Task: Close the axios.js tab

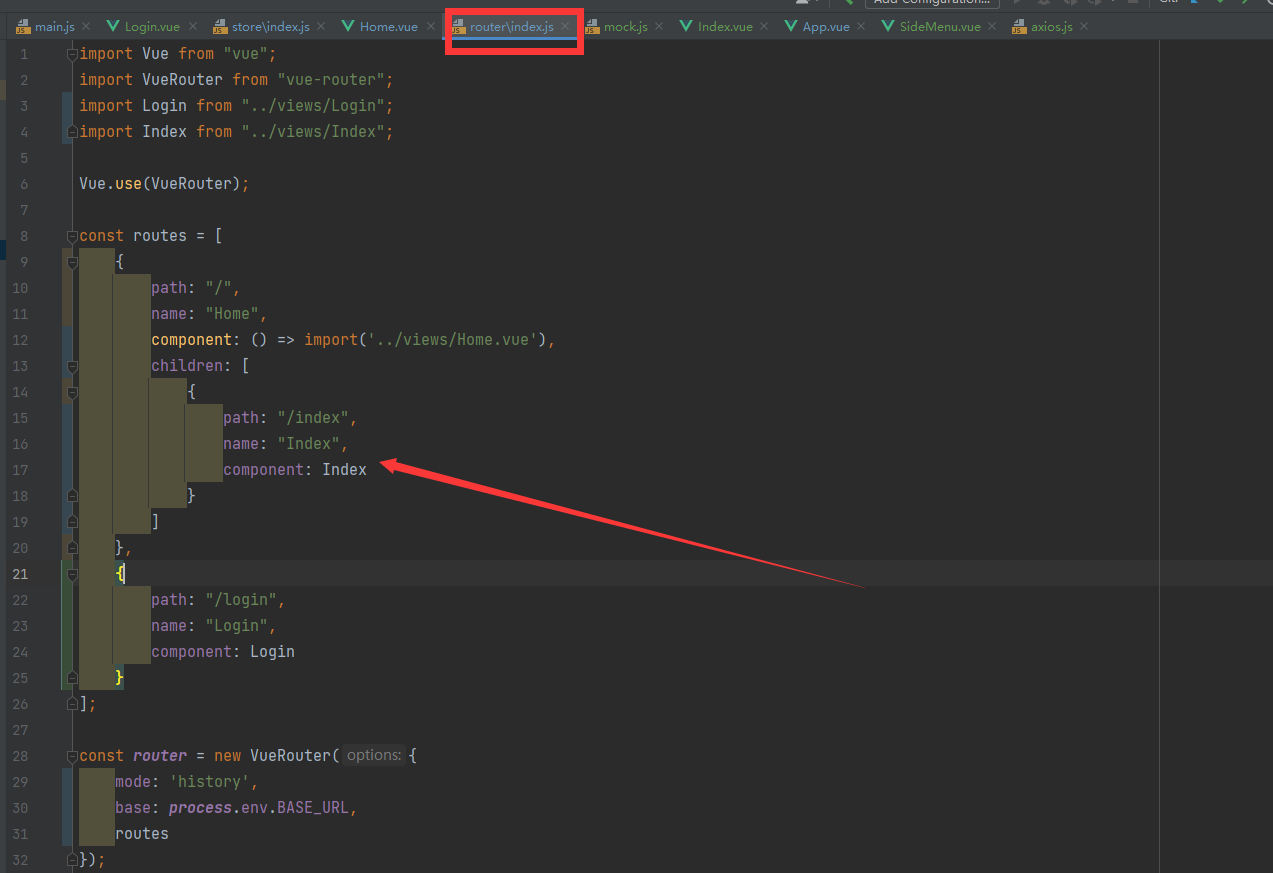Action: (1084, 27)
